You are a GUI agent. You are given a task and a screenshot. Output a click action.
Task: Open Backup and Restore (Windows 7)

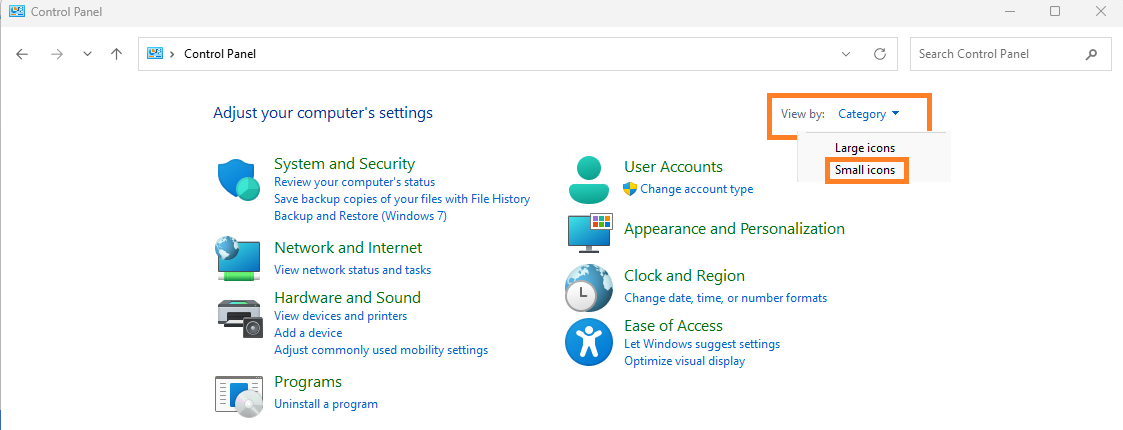point(360,215)
